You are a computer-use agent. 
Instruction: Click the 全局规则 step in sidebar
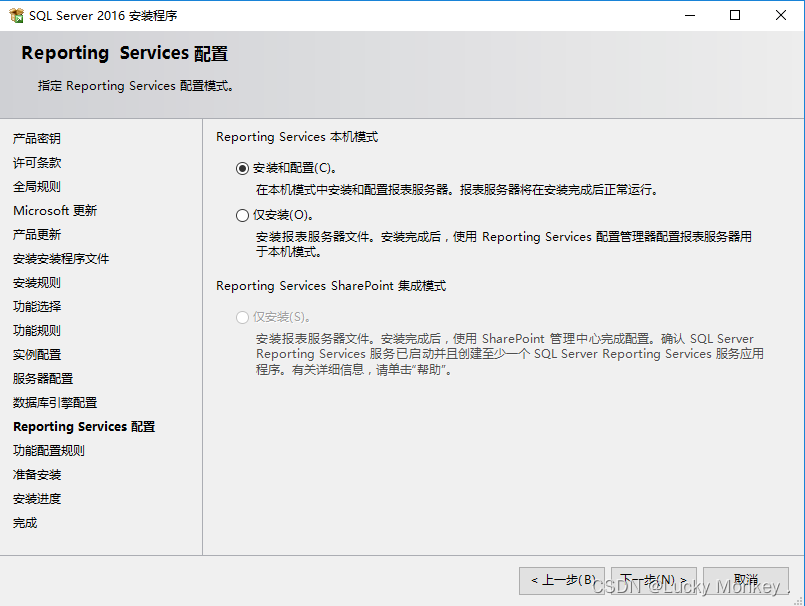pos(37,186)
